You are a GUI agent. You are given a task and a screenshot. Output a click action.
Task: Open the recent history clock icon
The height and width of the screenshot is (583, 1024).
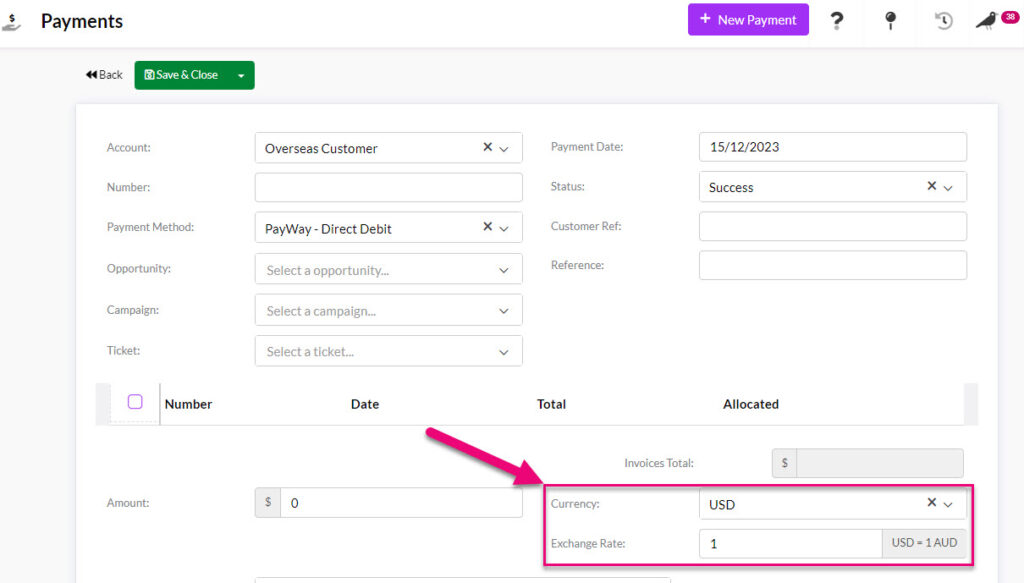(x=943, y=21)
